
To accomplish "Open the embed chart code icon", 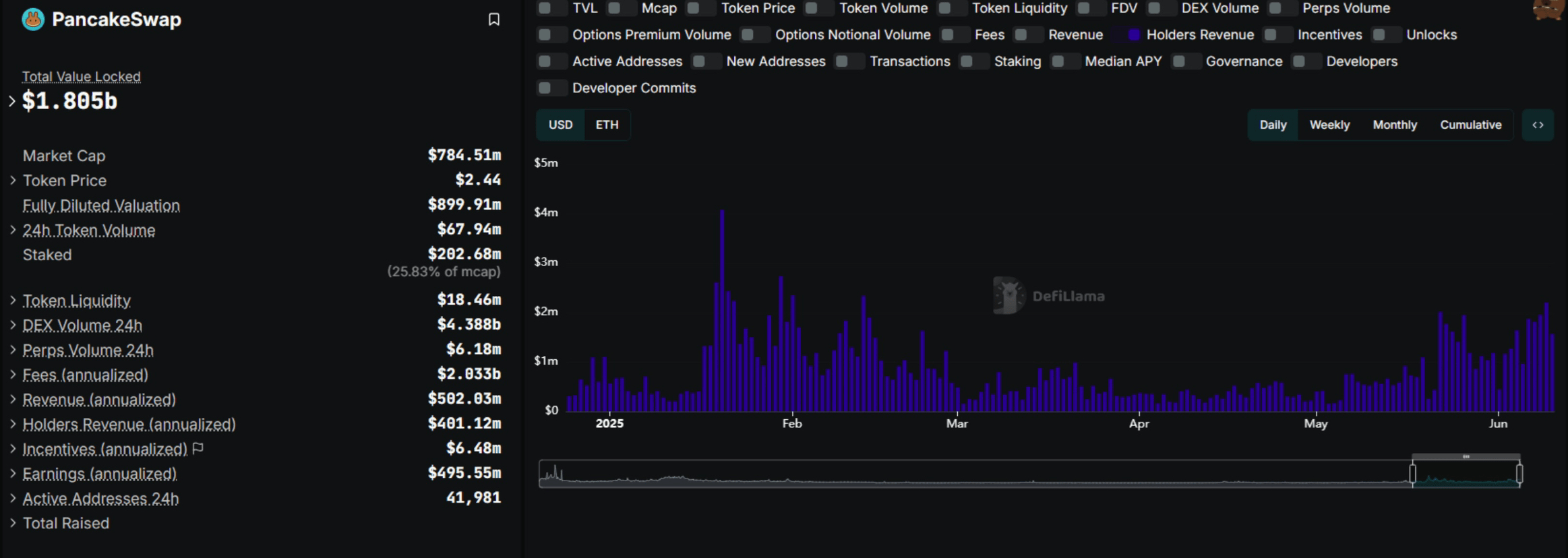I will coord(1538,125).
